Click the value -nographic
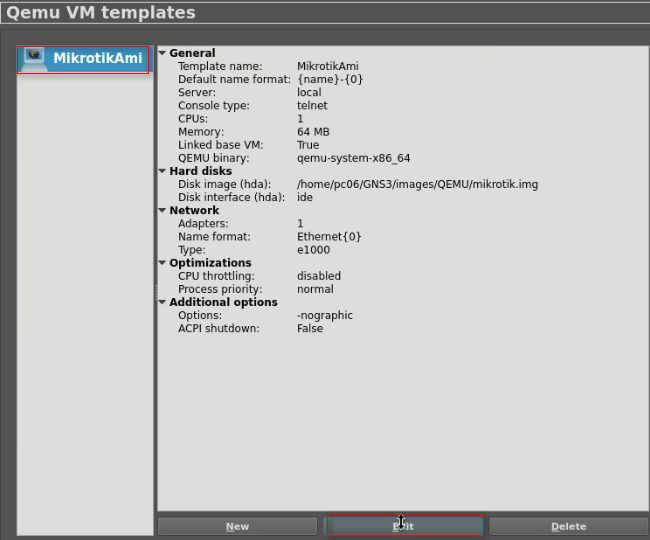The height and width of the screenshot is (540, 650). pos(325,315)
